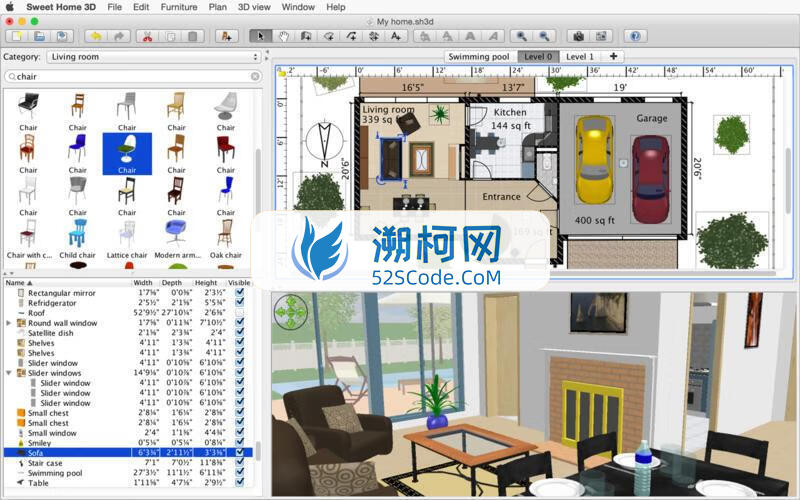Click the Add furniture to home icon
The image size is (800, 500).
coord(226,36)
